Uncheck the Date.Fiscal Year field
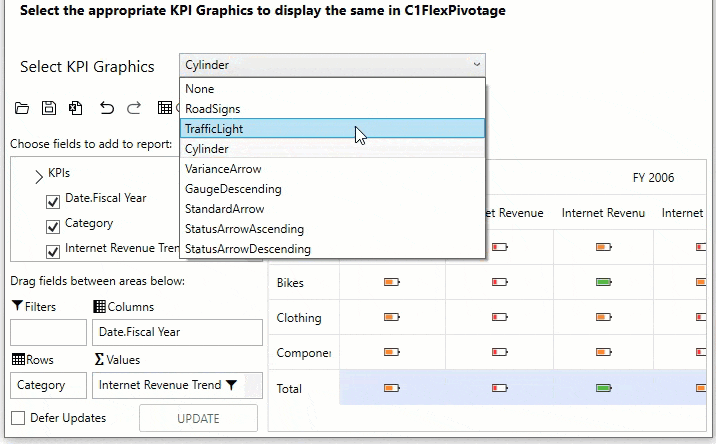Image resolution: width=716 pixels, height=444 pixels. click(53, 201)
